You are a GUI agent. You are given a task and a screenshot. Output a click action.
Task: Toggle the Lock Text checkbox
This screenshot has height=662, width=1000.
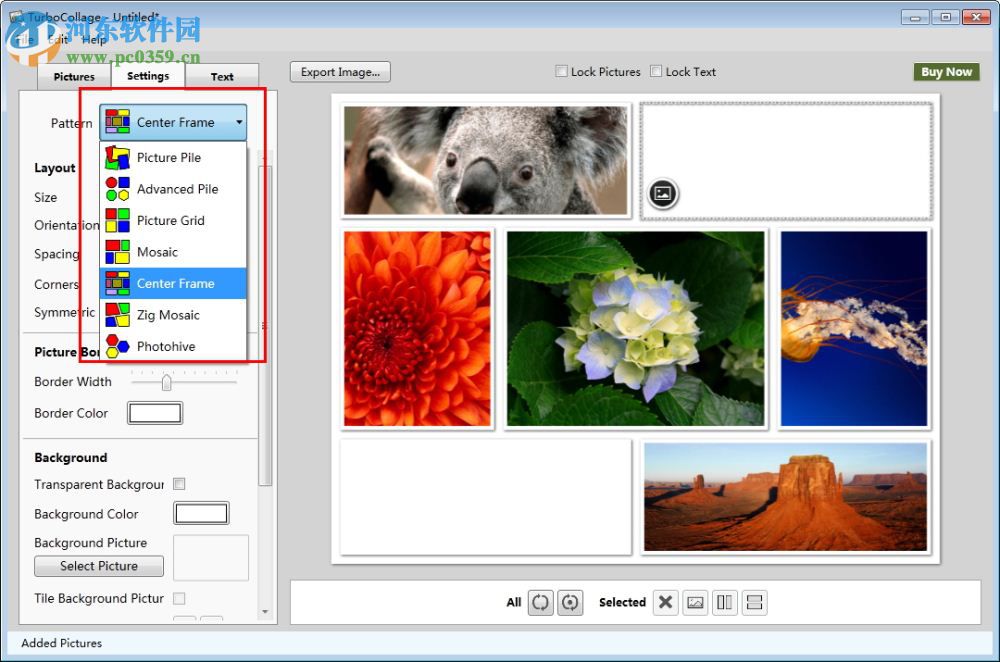pos(656,71)
